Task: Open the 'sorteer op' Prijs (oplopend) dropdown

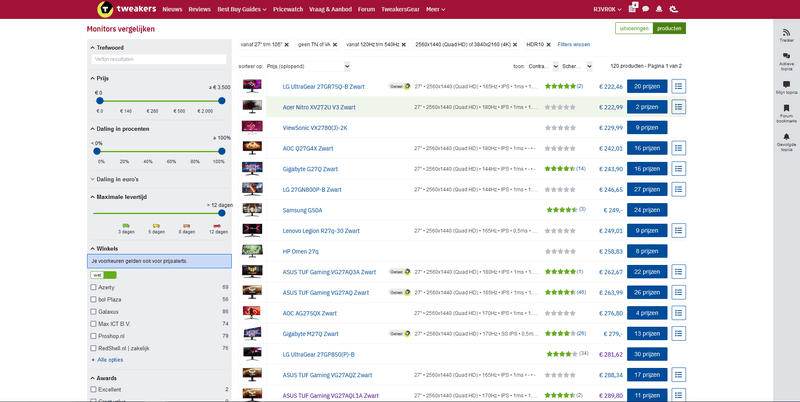Action: coord(308,66)
